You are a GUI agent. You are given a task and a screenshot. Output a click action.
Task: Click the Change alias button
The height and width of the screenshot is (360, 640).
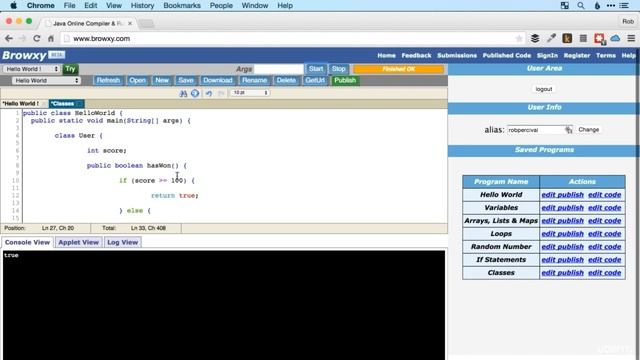pyautogui.click(x=589, y=129)
